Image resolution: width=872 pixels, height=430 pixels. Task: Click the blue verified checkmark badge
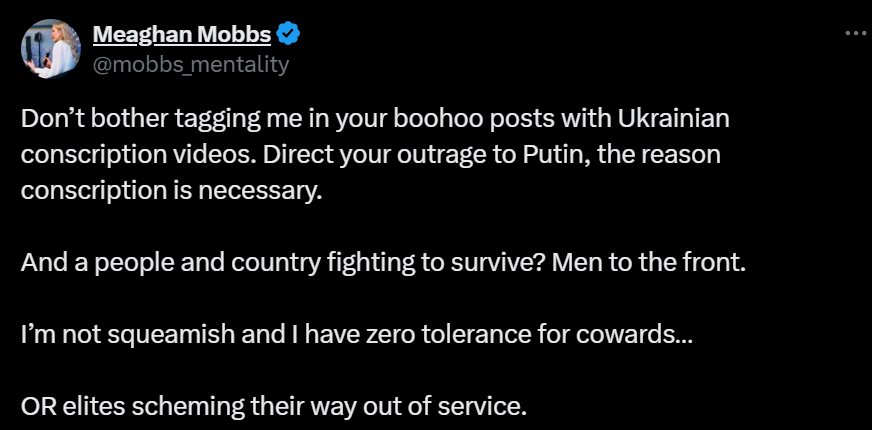click(x=289, y=35)
